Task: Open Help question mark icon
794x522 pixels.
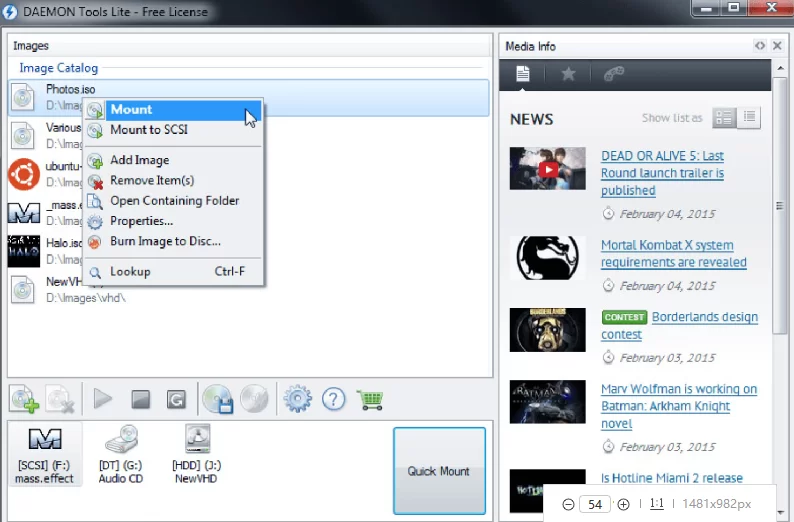Action: [x=334, y=399]
